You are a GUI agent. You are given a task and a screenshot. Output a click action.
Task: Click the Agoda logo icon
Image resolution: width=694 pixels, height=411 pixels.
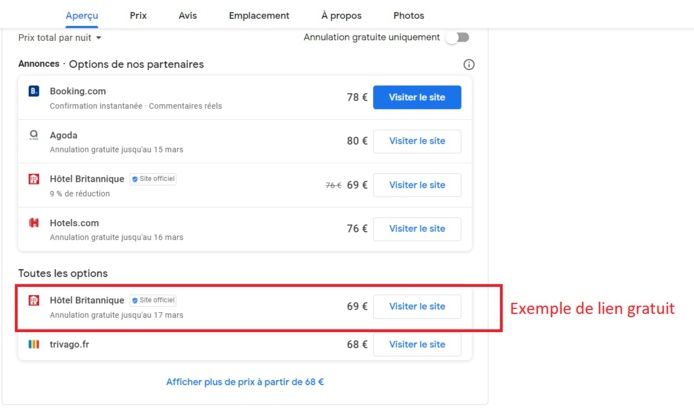coord(34,135)
